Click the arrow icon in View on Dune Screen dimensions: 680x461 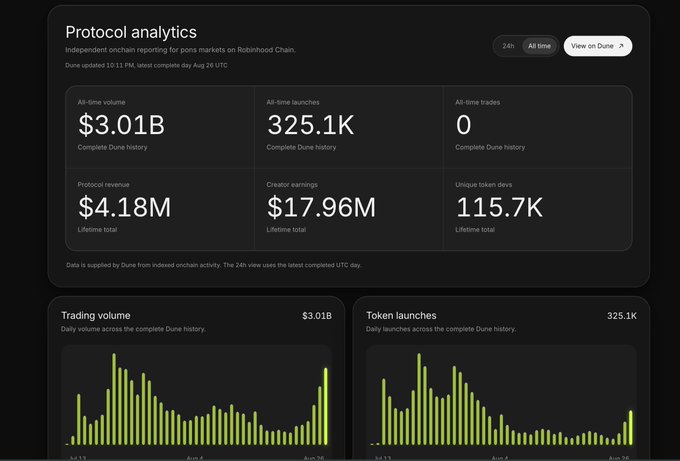[x=621, y=46]
